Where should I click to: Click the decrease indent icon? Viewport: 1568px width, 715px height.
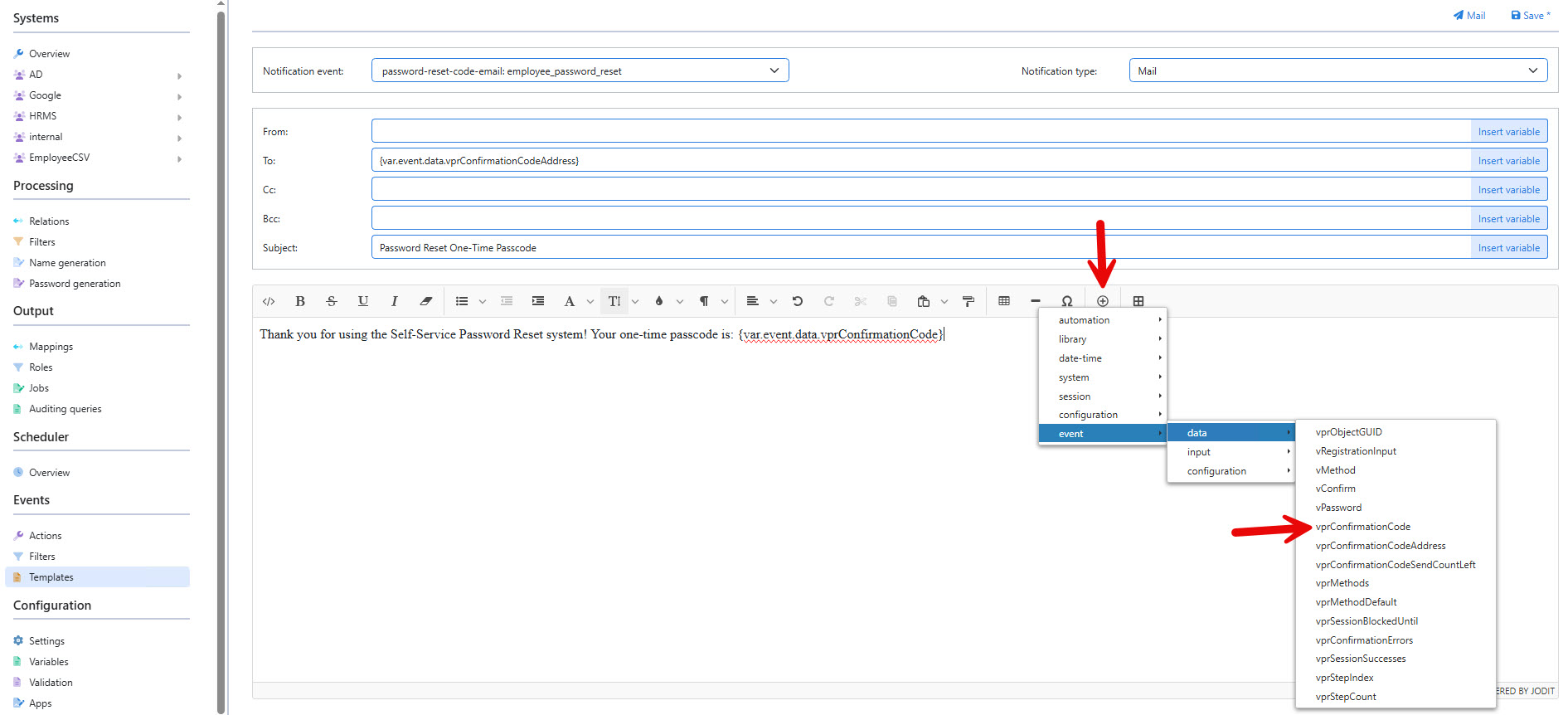[507, 301]
